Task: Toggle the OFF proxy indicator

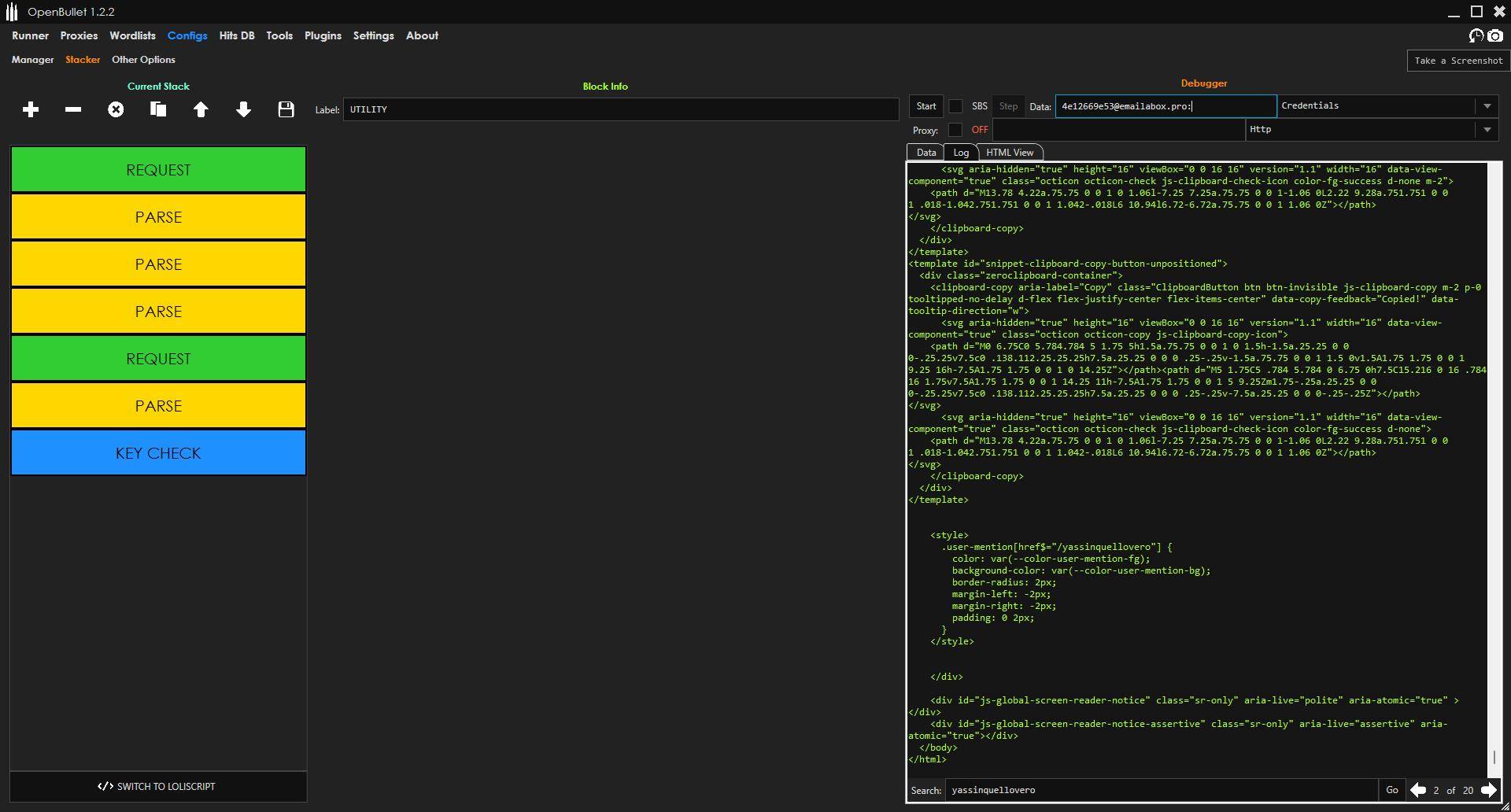Action: (978, 130)
